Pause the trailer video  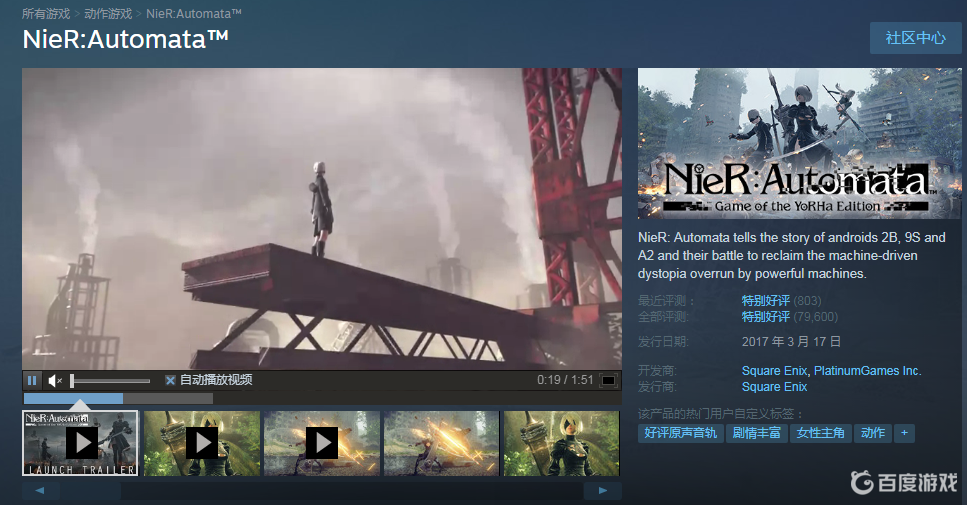click(32, 380)
